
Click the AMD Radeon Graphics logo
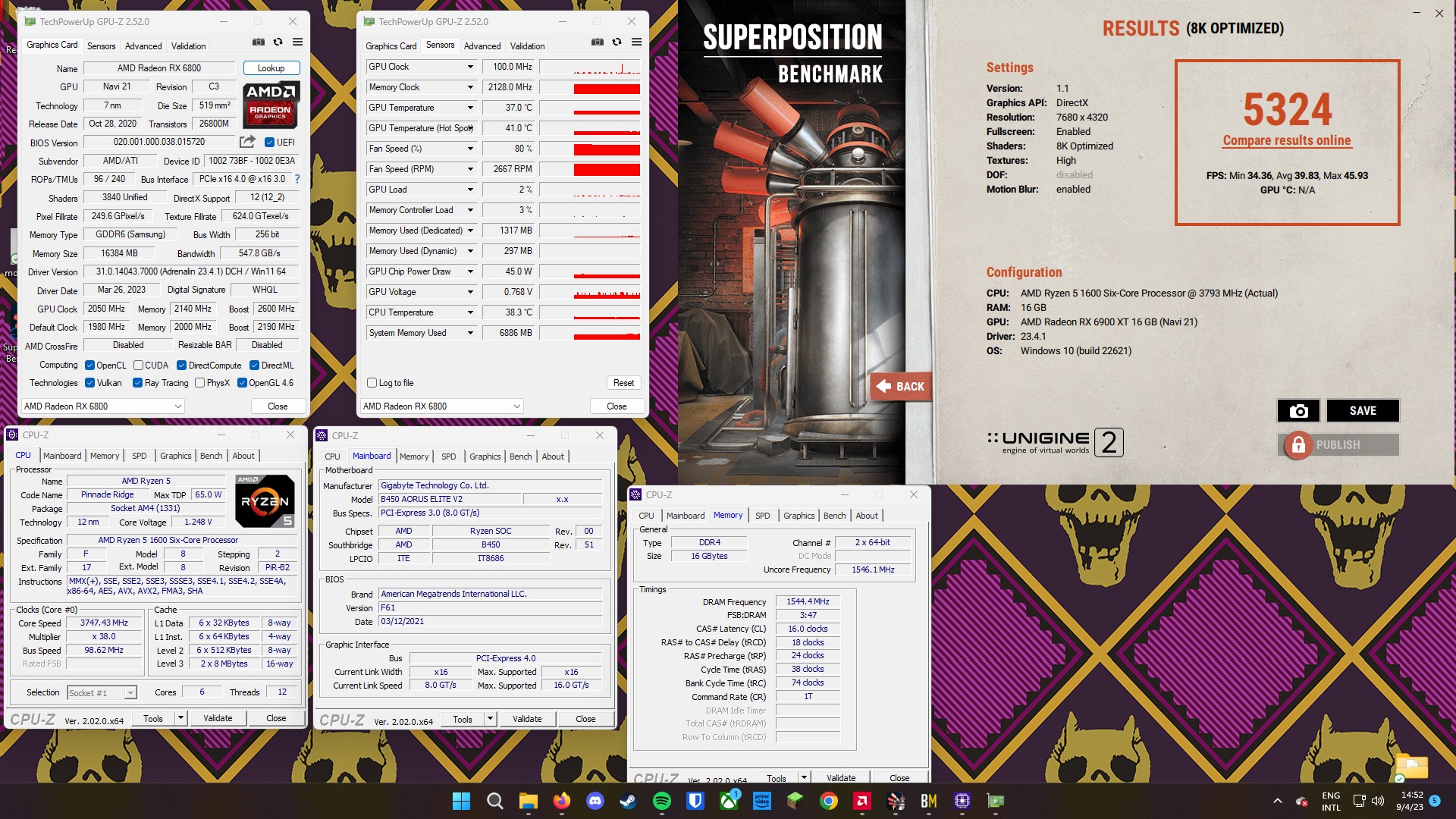[x=271, y=105]
